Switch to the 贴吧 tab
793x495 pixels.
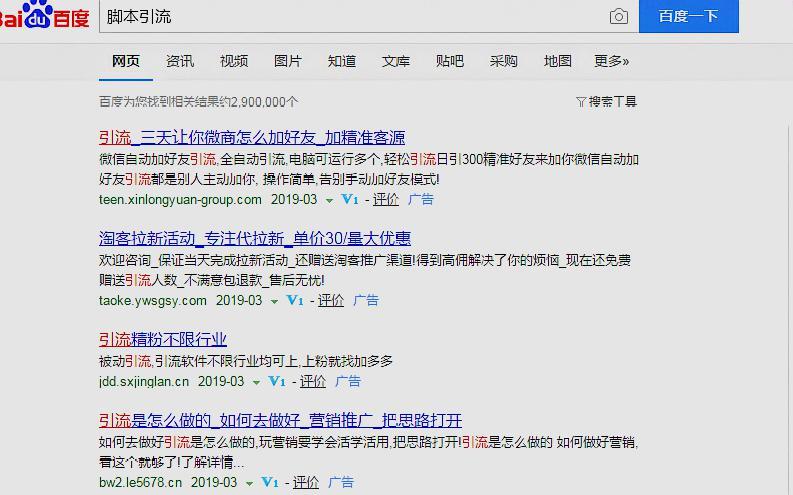tap(450, 61)
